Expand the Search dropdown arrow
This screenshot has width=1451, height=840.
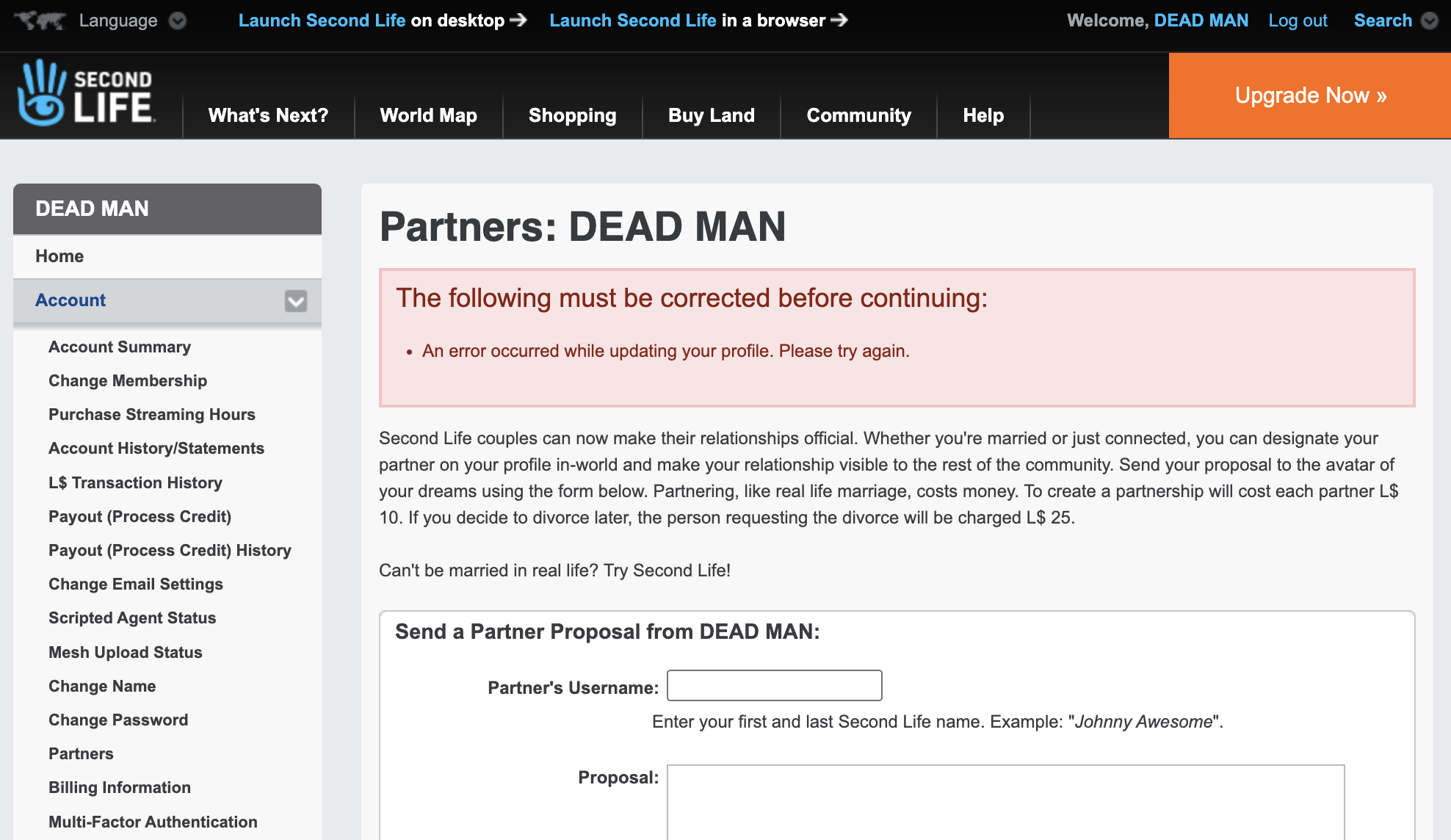(x=1429, y=21)
